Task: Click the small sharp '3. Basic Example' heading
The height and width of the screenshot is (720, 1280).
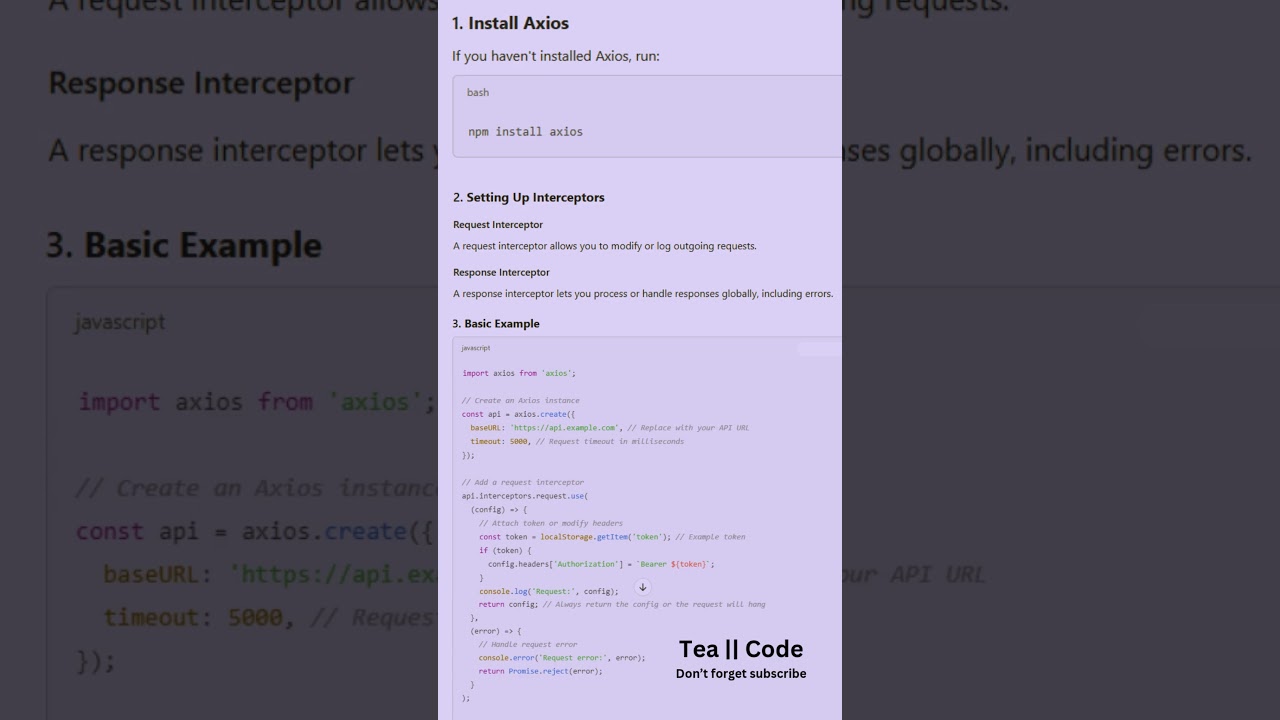Action: pos(496,324)
